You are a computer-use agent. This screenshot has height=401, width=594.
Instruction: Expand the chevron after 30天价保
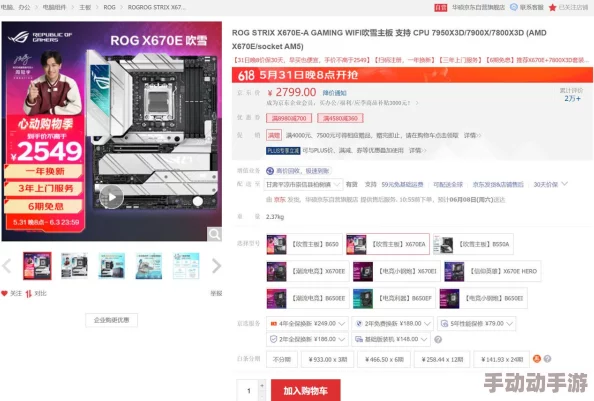click(564, 184)
